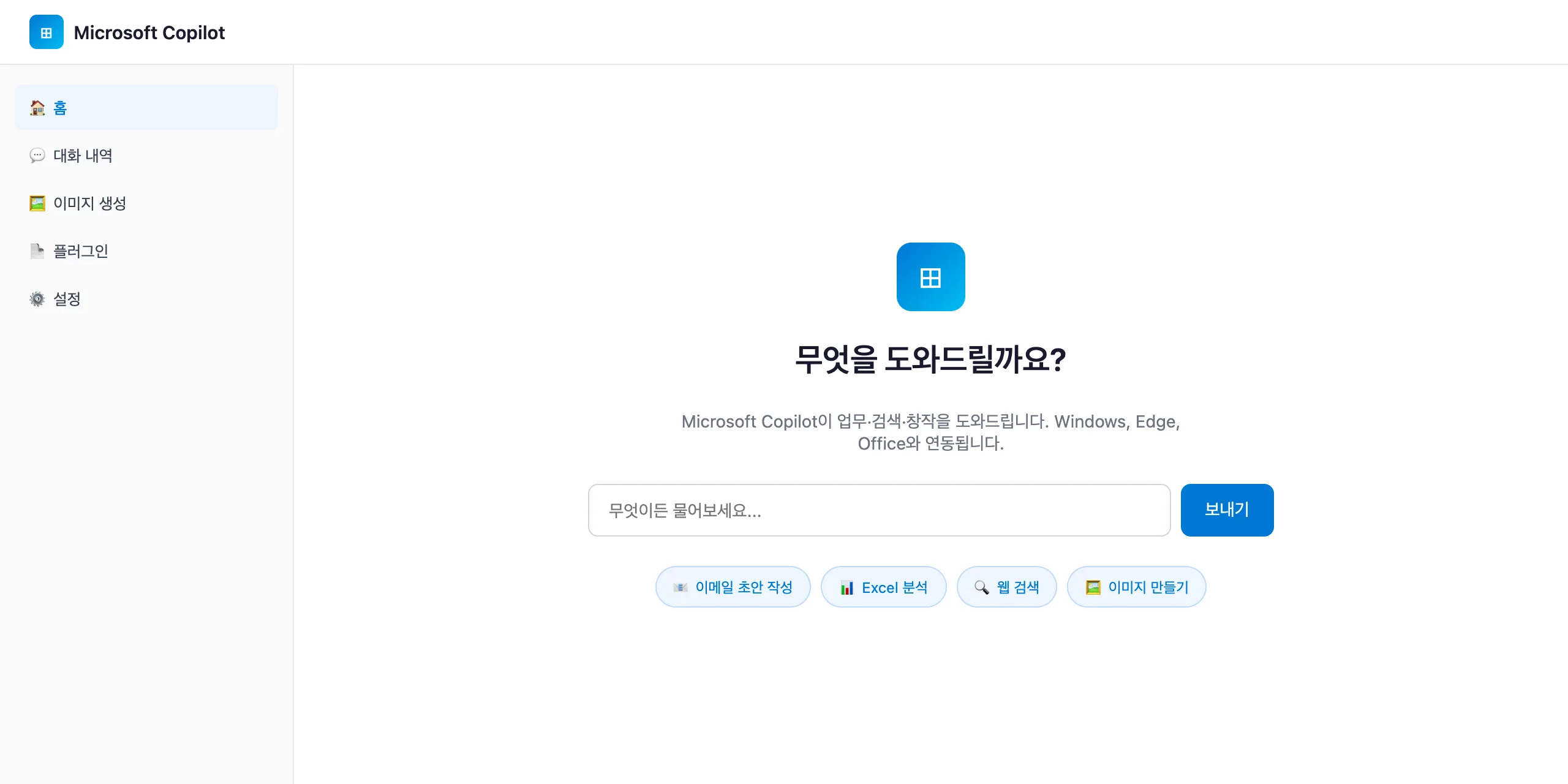Click the Microsoft Copilot logo icon in header
The image size is (1568, 784).
47,32
